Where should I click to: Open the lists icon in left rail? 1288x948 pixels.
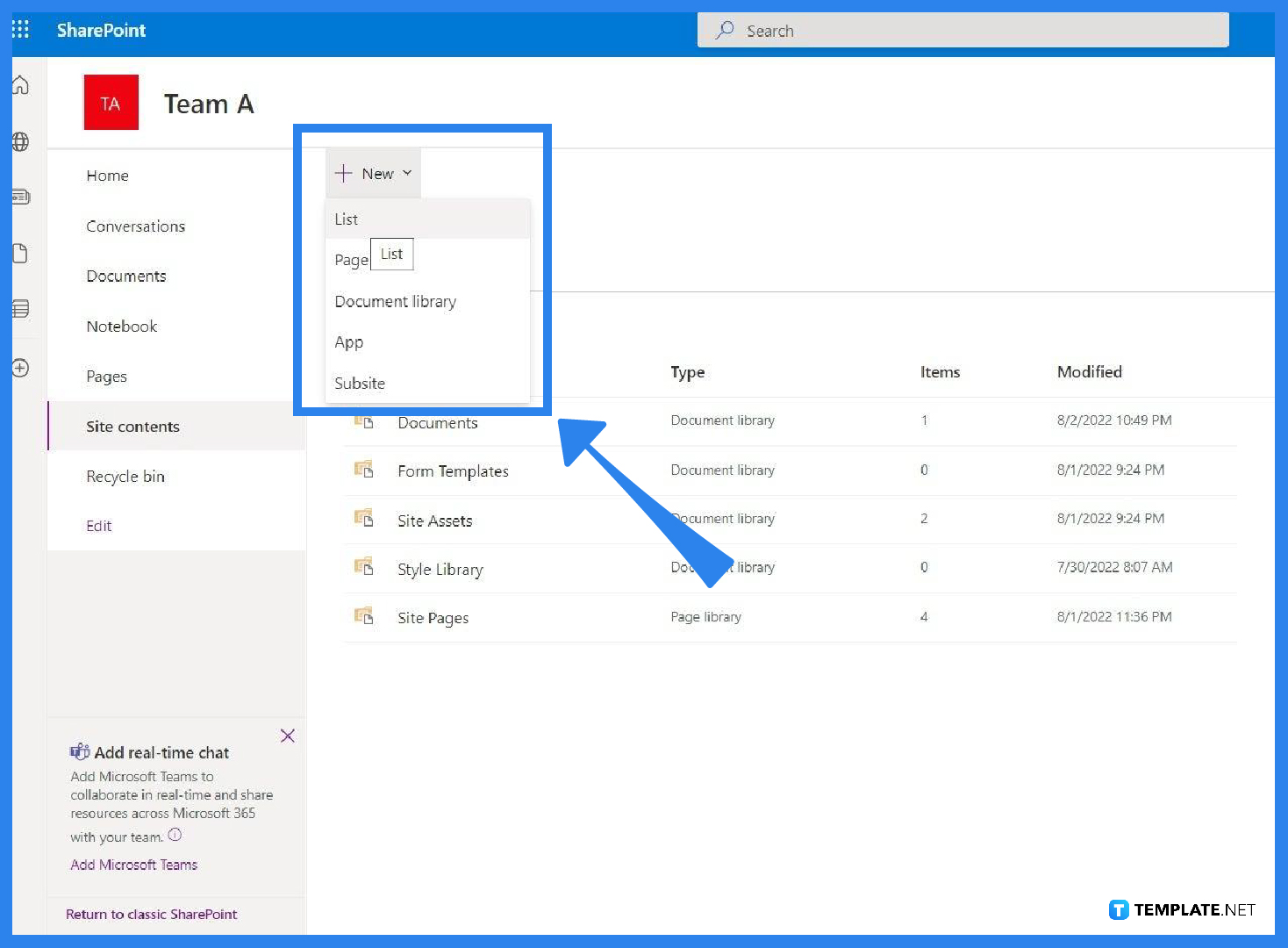click(x=20, y=308)
